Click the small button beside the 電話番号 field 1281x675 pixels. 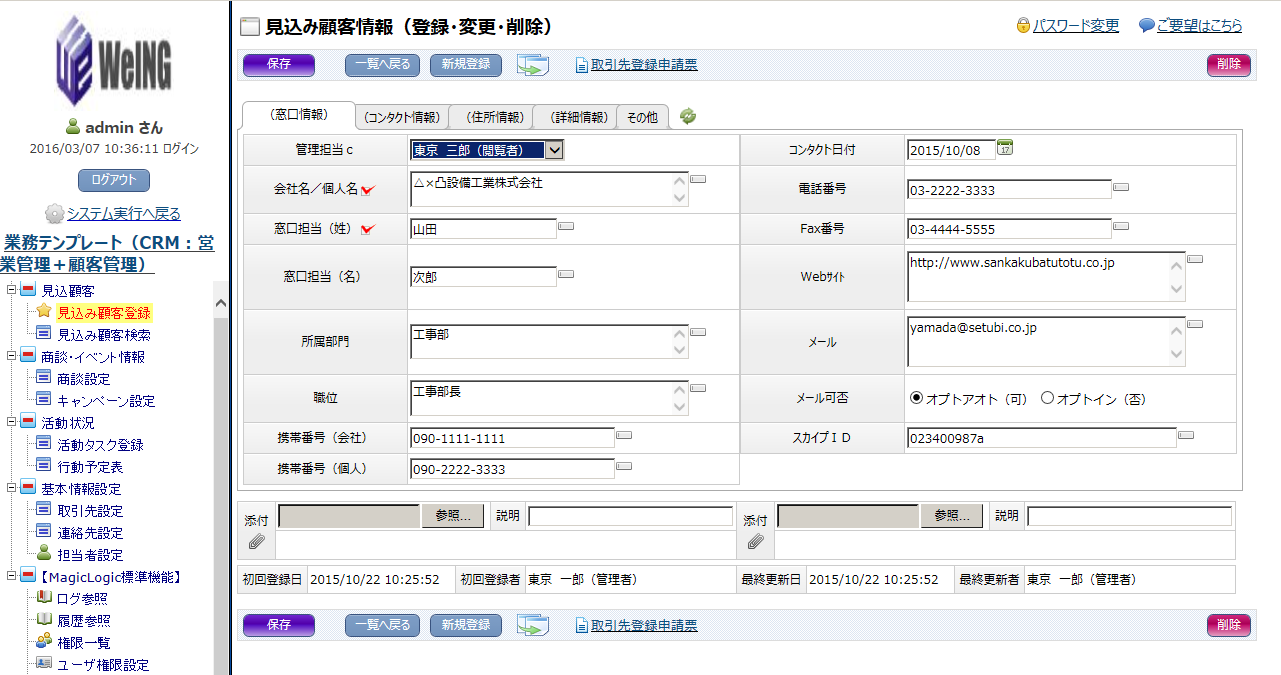tap(1121, 187)
